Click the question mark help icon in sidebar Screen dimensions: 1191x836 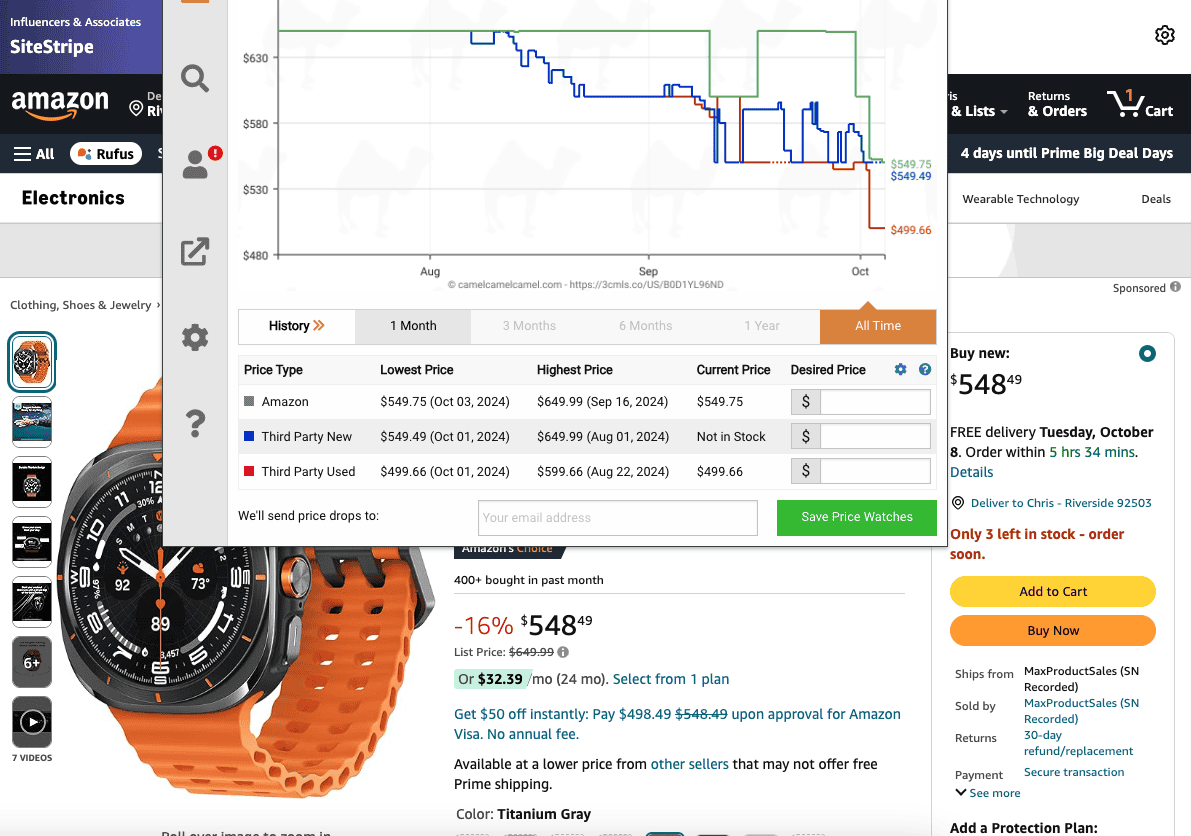tap(195, 424)
